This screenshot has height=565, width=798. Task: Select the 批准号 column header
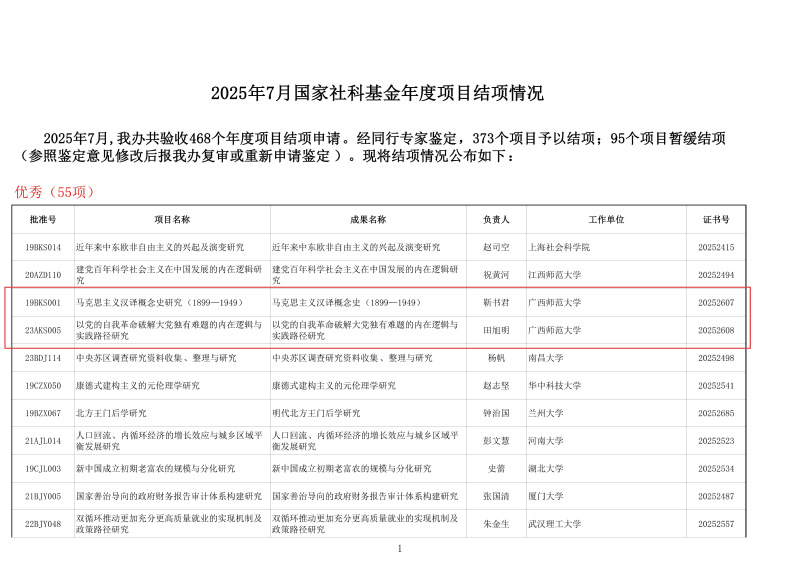pos(43,219)
